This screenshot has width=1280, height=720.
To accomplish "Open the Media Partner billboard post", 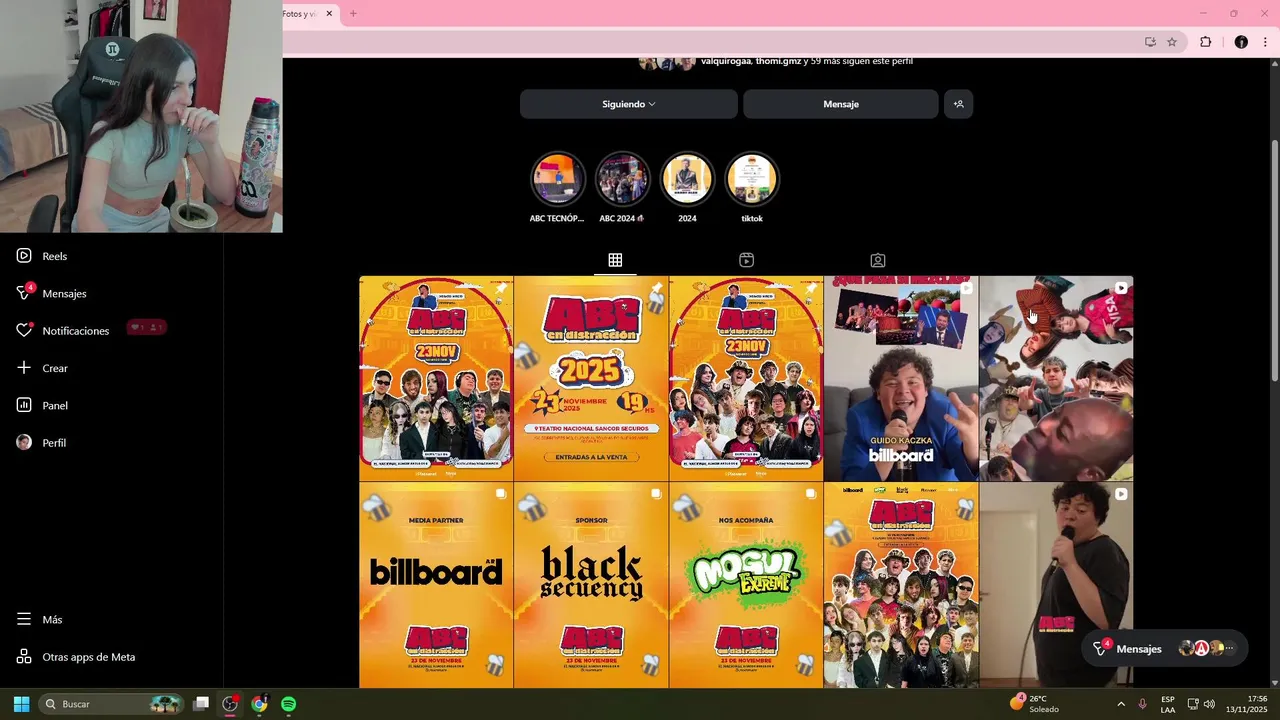I will pos(436,585).
